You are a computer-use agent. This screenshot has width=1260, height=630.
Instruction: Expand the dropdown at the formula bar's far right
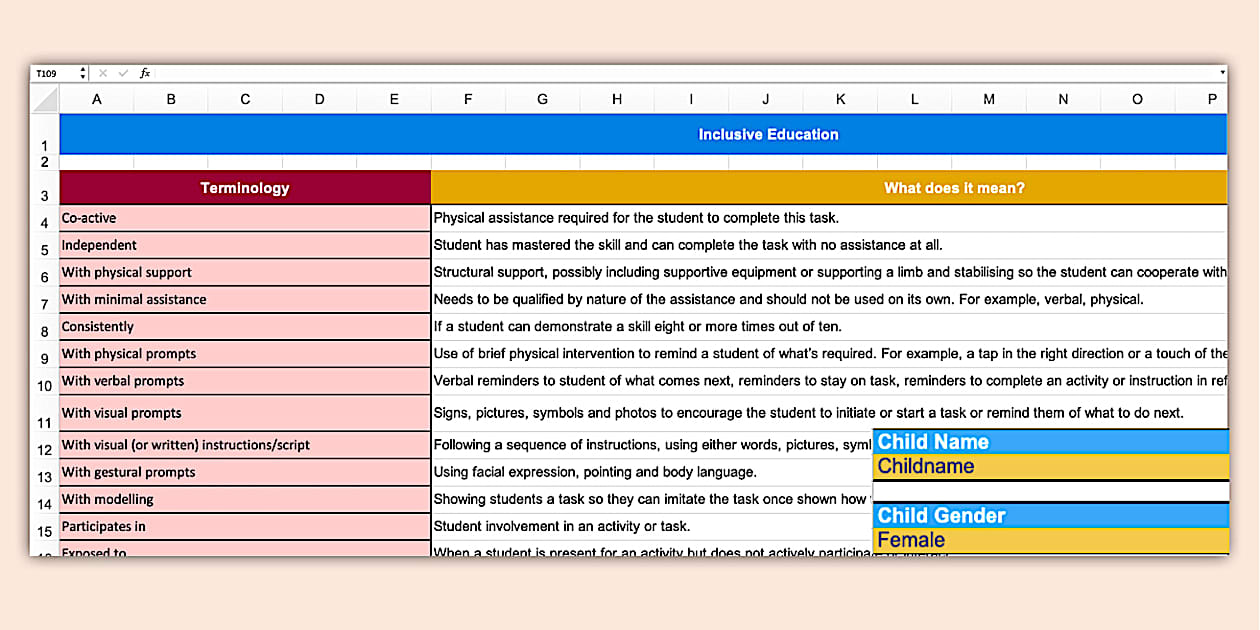[1221, 73]
